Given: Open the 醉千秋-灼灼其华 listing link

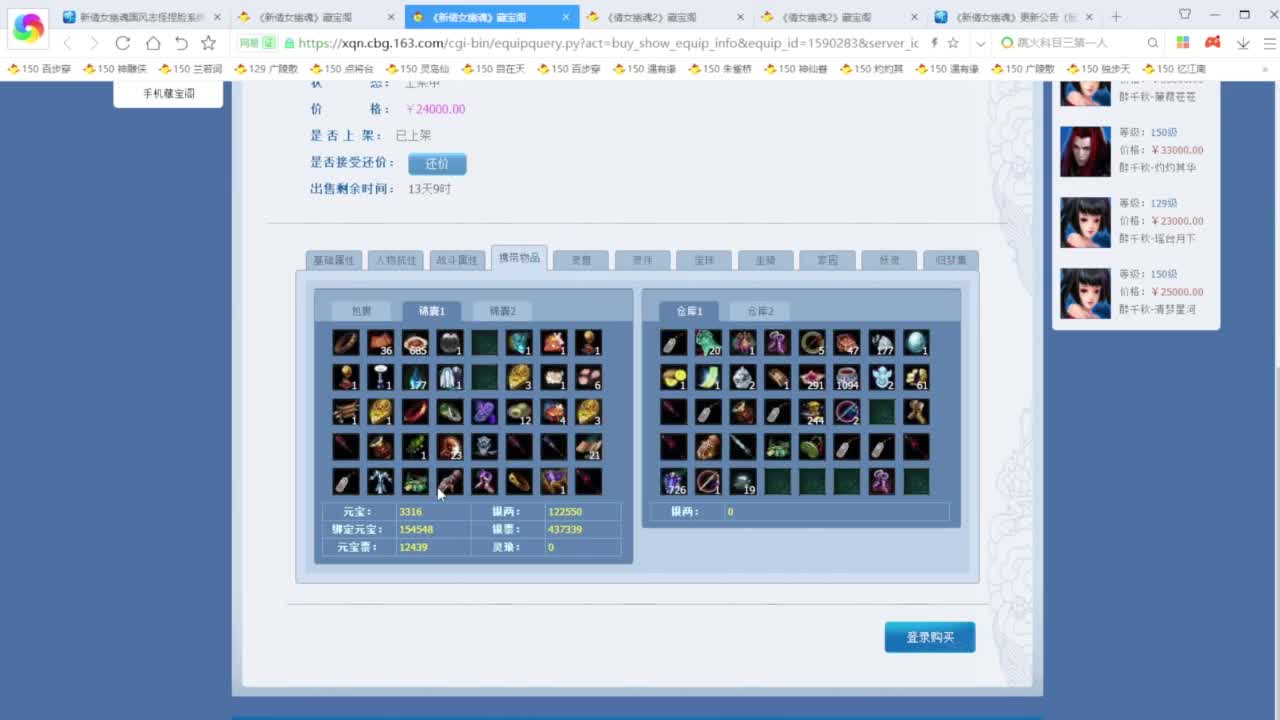Looking at the screenshot, I should [1157, 168].
